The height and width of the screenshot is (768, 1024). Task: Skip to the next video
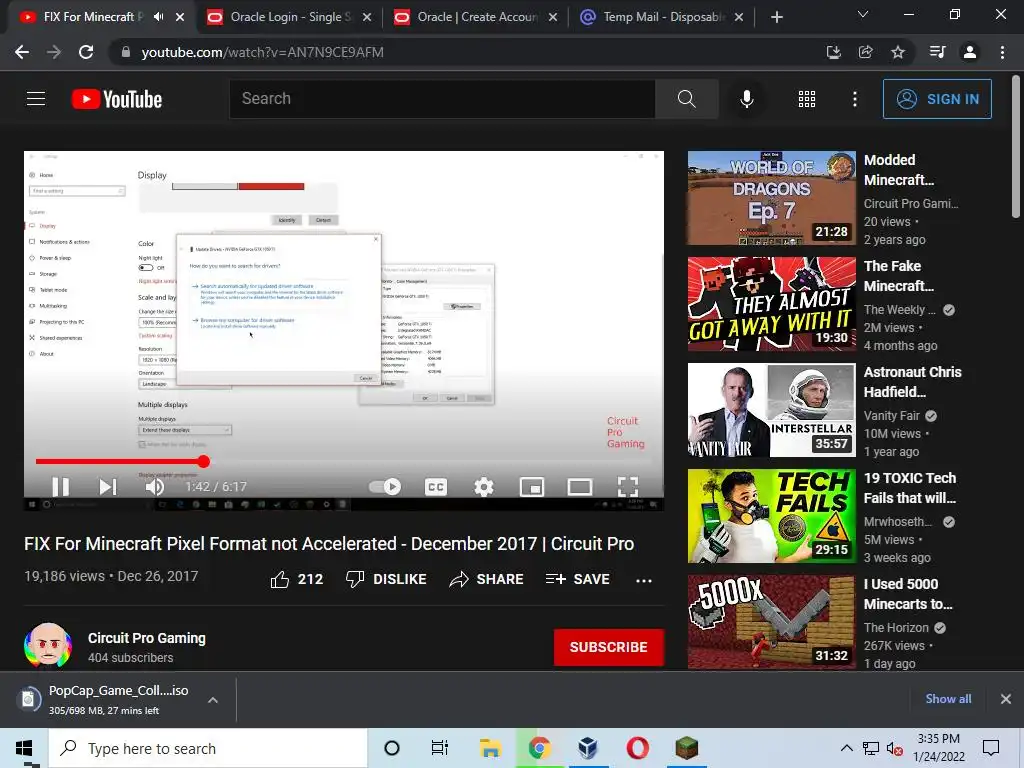click(108, 487)
